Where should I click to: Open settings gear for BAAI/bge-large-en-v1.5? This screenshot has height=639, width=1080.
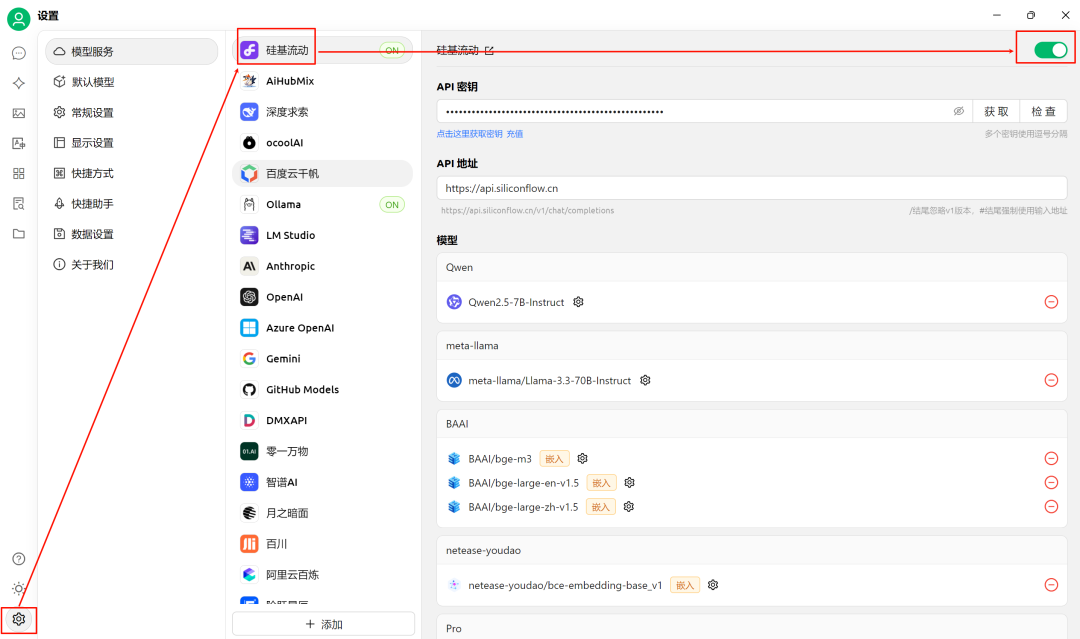[x=630, y=483]
